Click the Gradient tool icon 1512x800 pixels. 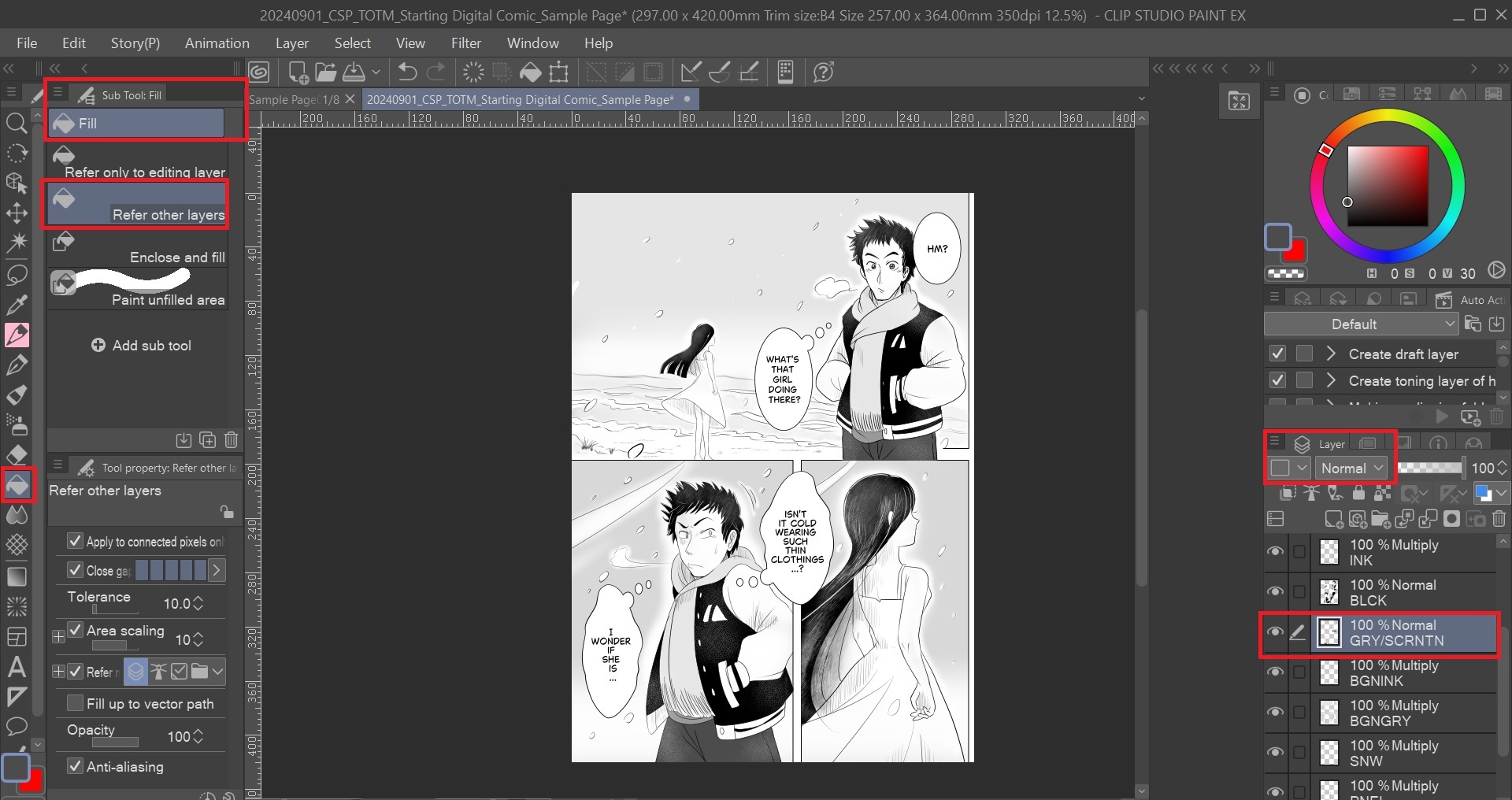17,576
